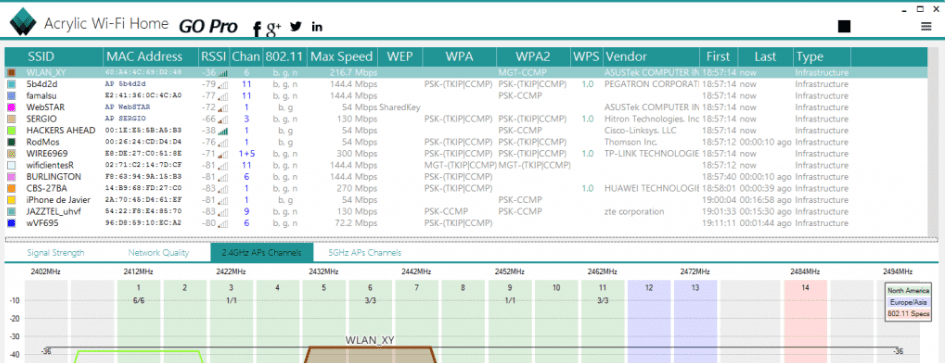Click the green color swatch for HACKERS AHEAD
The width and height of the screenshot is (948, 363).
pyautogui.click(x=11, y=131)
